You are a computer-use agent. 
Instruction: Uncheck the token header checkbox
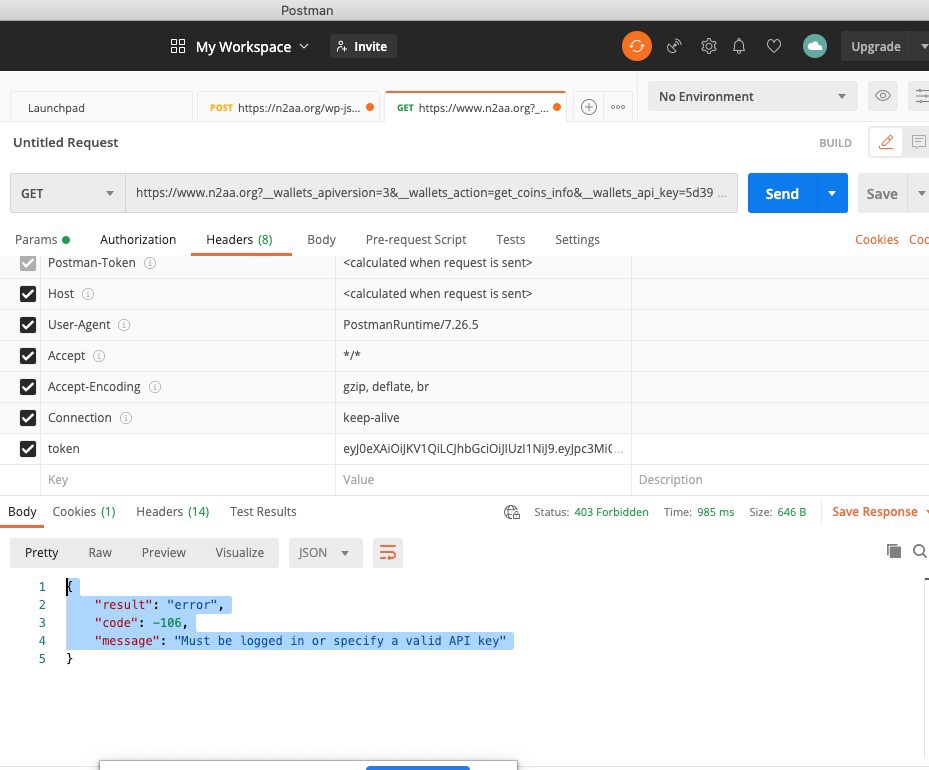pyautogui.click(x=28, y=449)
